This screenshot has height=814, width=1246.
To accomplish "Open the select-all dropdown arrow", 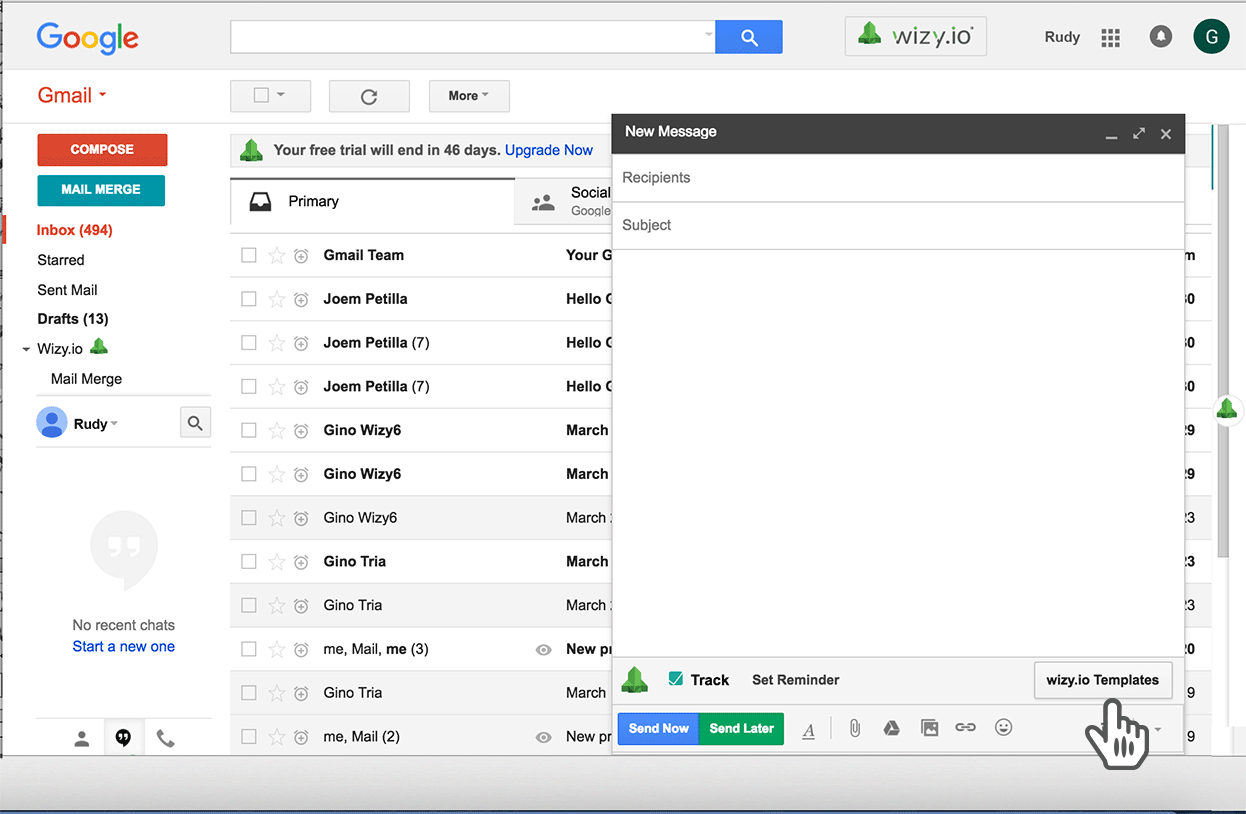I will coord(281,95).
